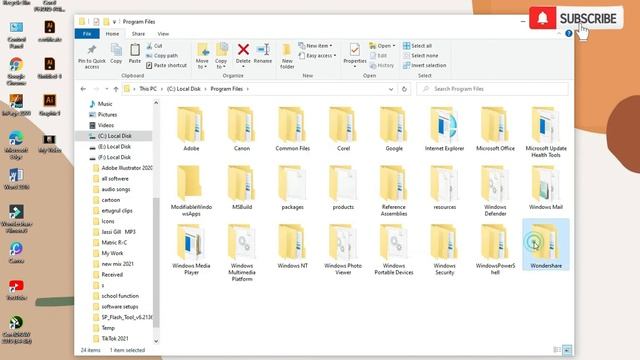Select Music in navigation pane
Image resolution: width=640 pixels, height=360 pixels.
(105, 104)
